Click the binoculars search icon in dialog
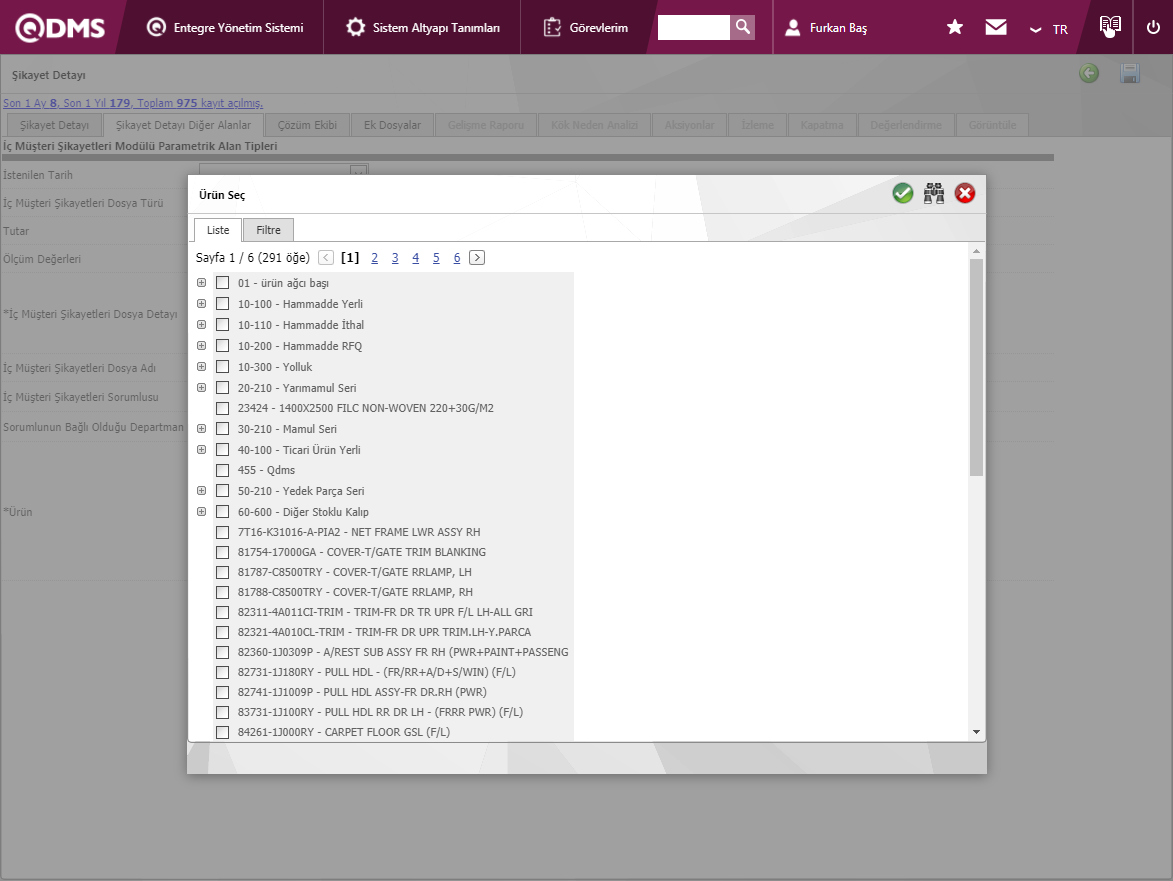1173x881 pixels. pos(934,194)
